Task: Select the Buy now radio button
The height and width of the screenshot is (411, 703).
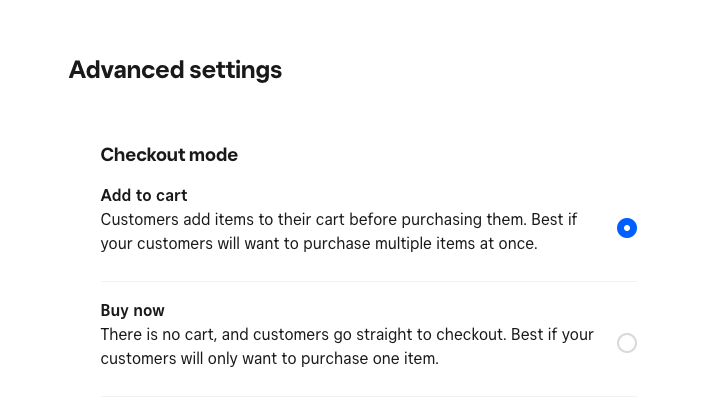Action: [627, 343]
